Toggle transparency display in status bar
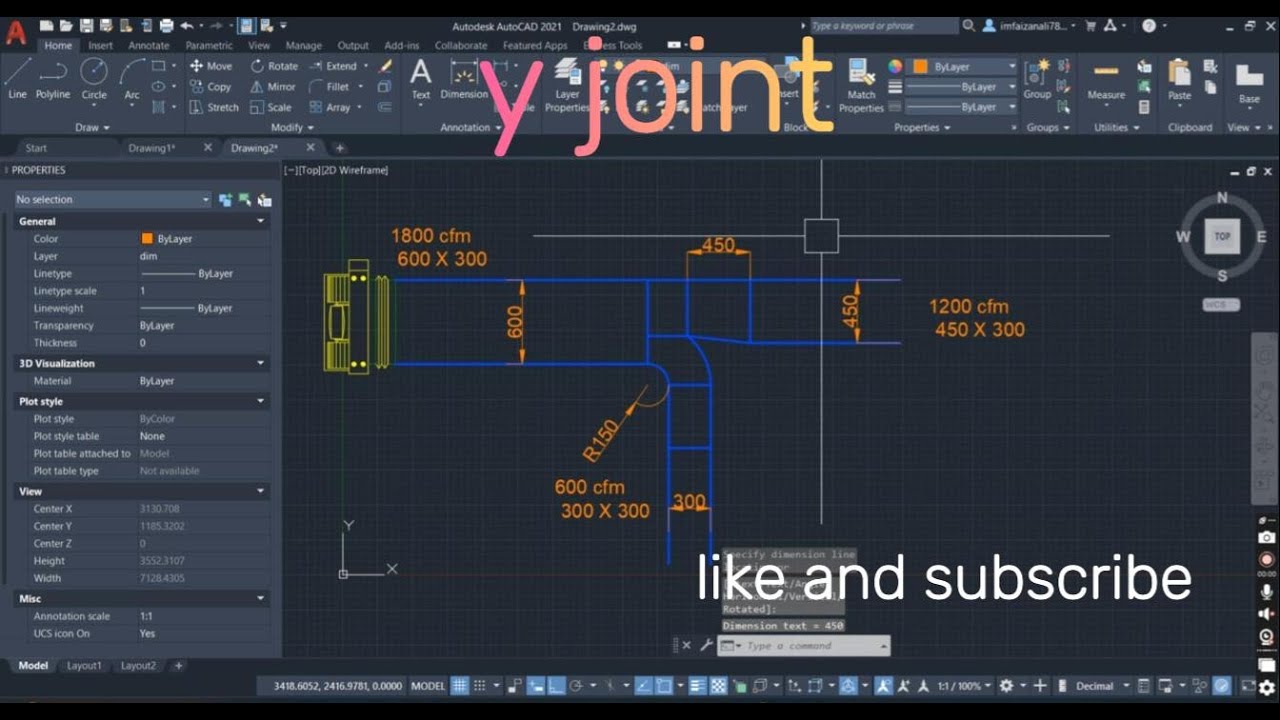Image resolution: width=1280 pixels, height=720 pixels. click(718, 686)
